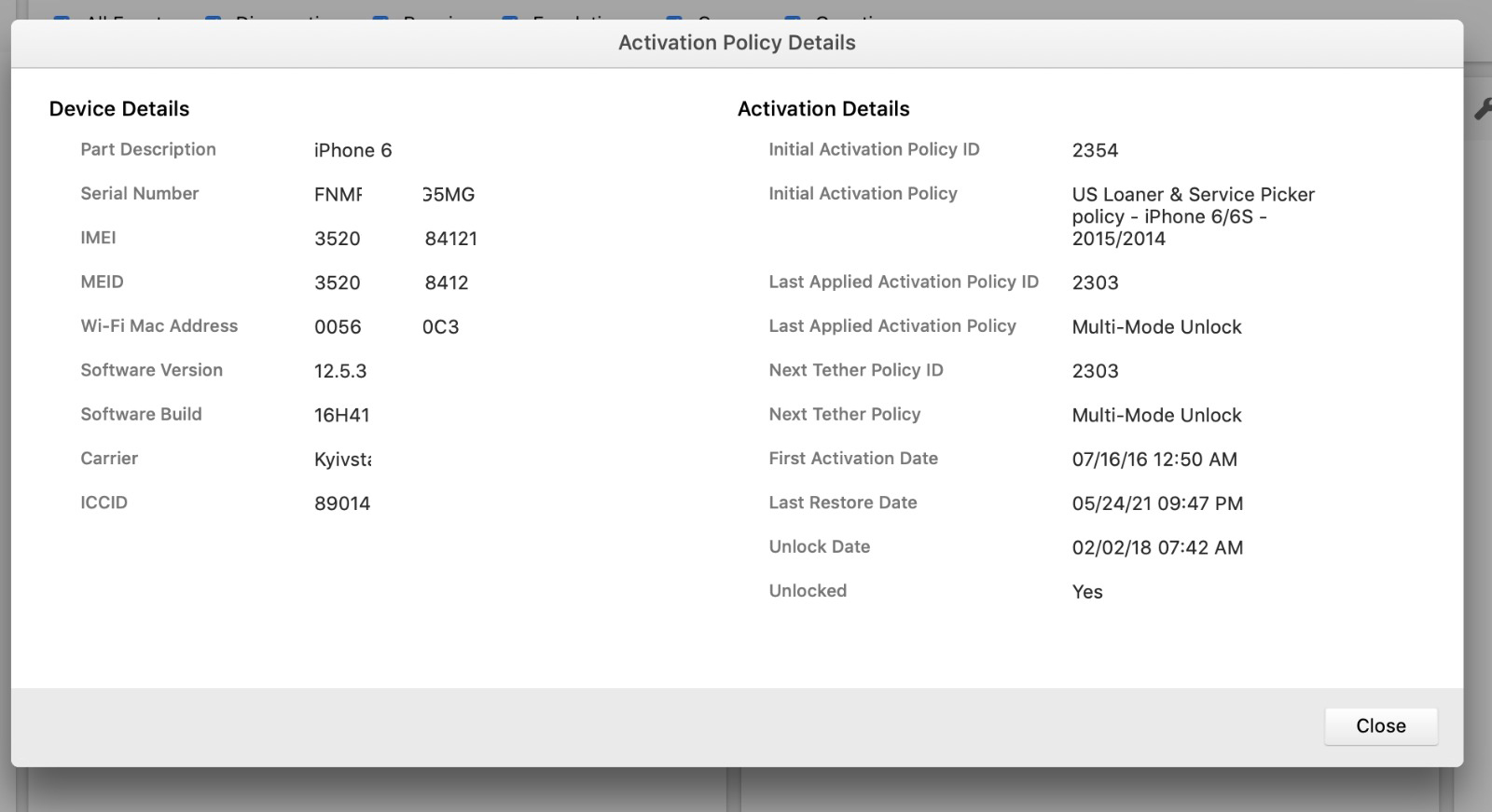Click the 'Last Applied Activation Policy ID' label

point(904,282)
